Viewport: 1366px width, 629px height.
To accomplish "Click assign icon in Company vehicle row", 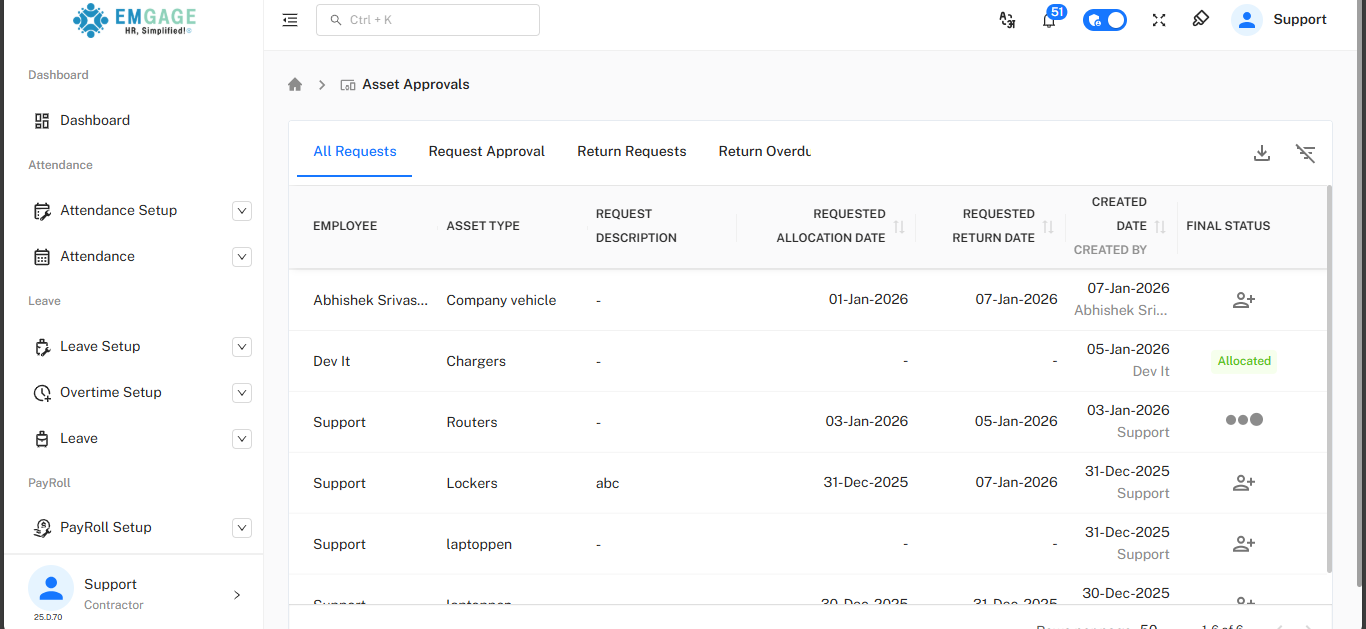I will (1243, 300).
